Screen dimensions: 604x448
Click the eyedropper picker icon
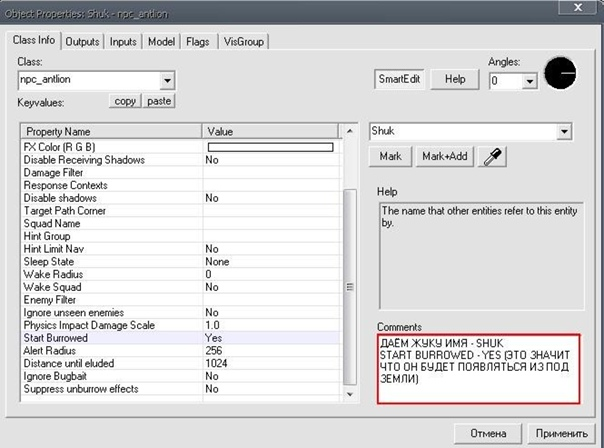click(492, 156)
